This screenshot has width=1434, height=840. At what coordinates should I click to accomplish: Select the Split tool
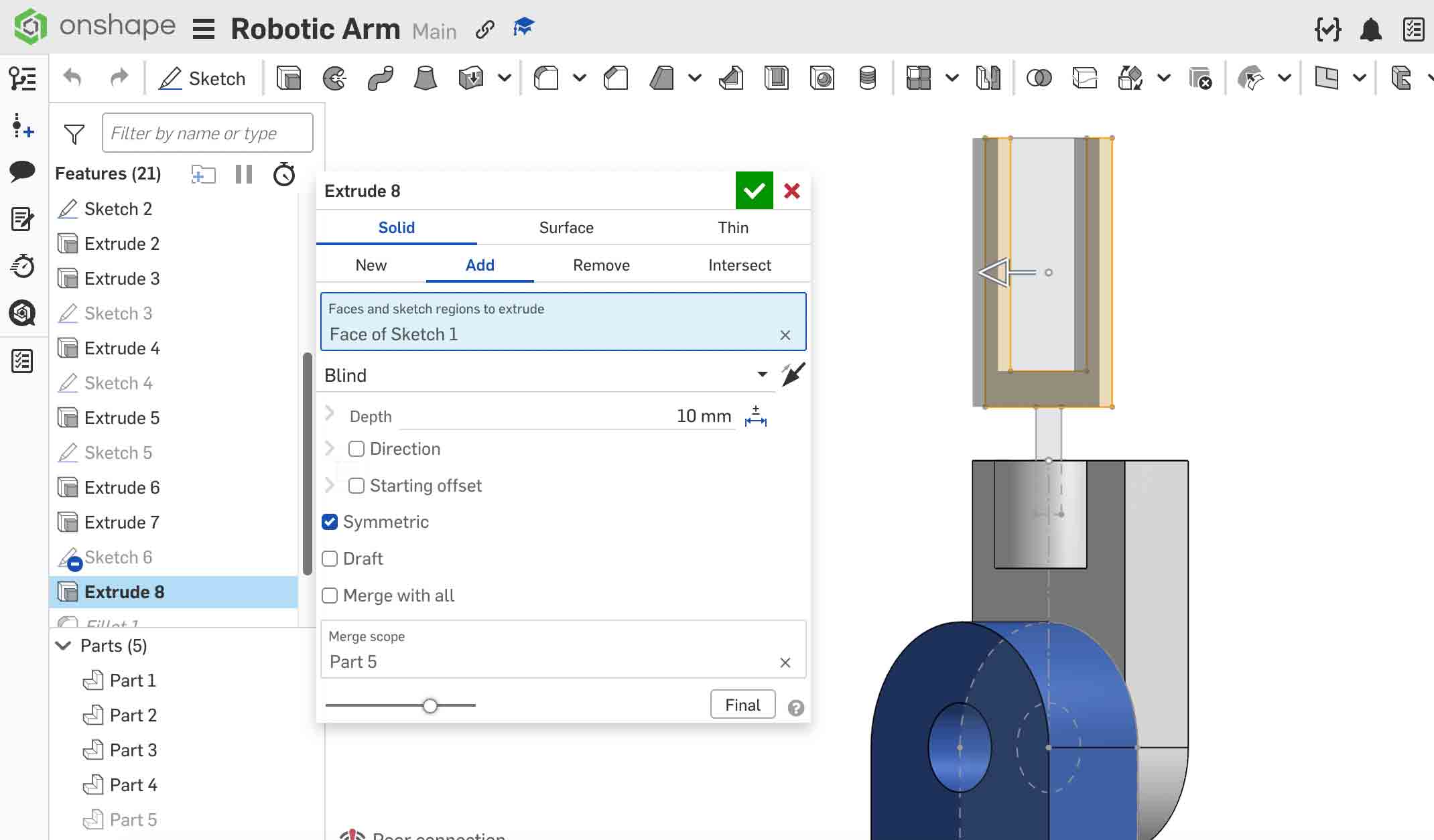[1085, 78]
